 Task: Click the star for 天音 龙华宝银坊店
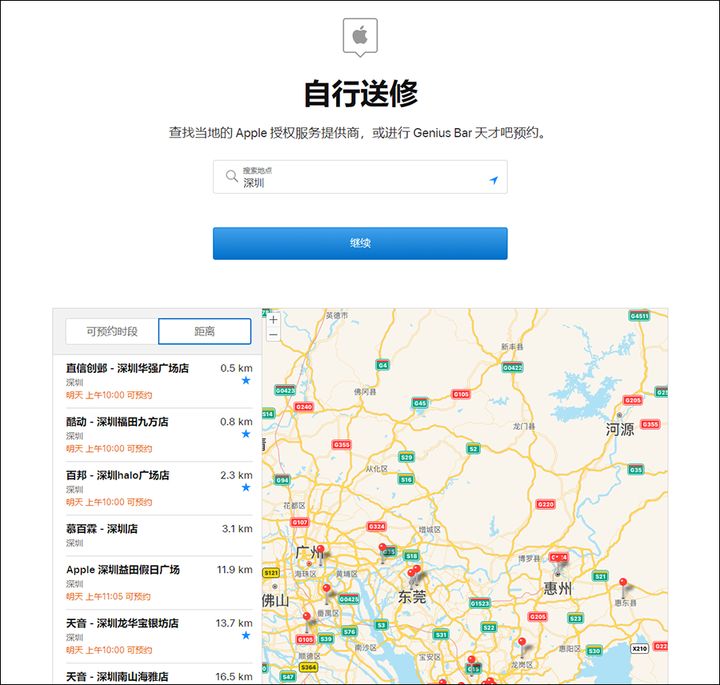pos(246,635)
